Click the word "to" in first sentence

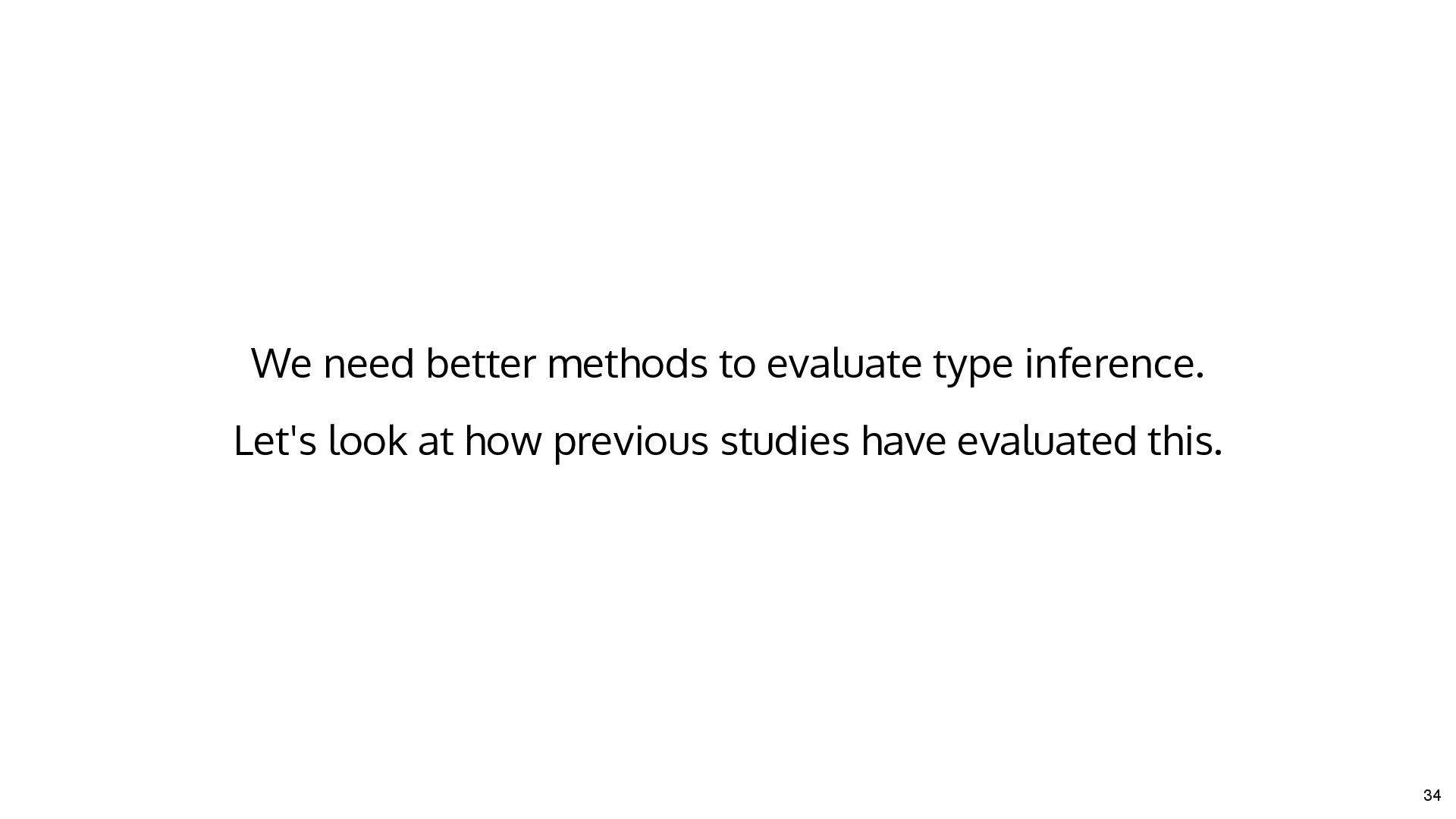(x=737, y=365)
